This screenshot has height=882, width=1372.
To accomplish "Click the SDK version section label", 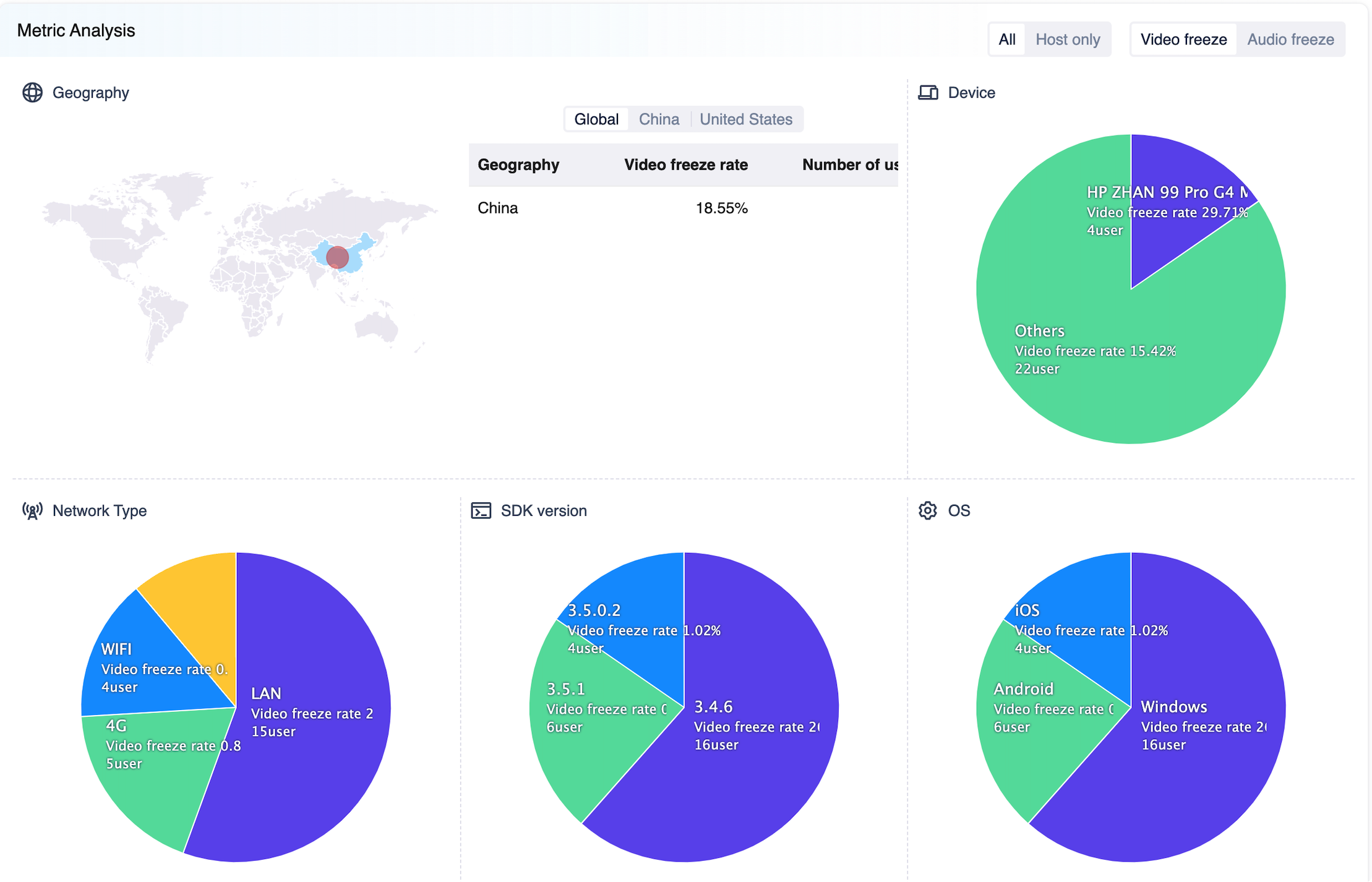I will (544, 511).
